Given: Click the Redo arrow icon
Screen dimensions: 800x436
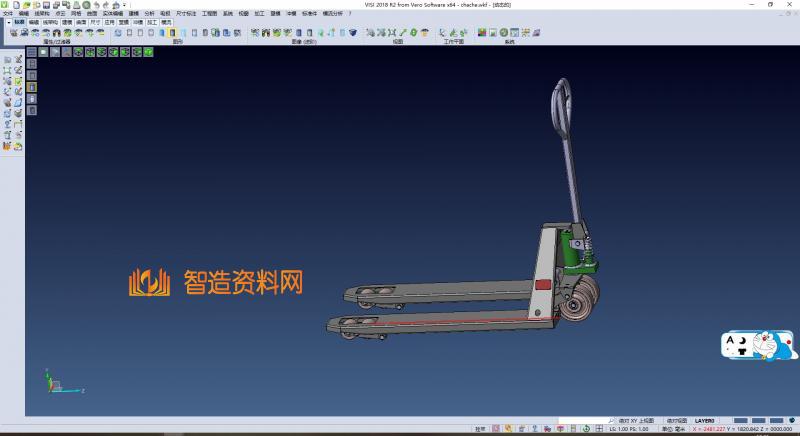Looking at the screenshot, I should [106, 5].
